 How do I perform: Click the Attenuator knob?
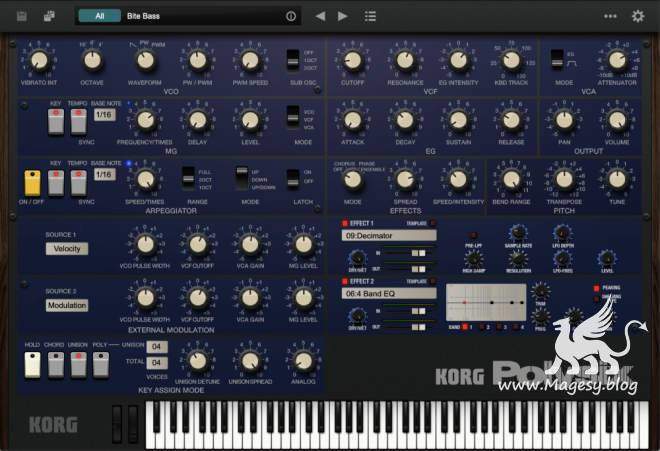[x=617, y=60]
